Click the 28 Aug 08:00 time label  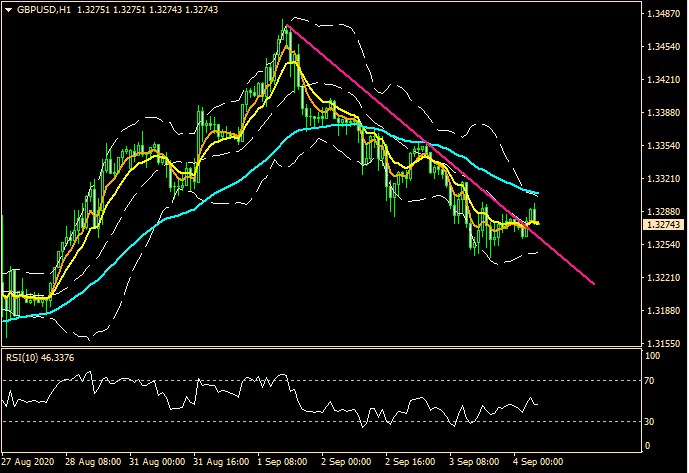click(93, 462)
